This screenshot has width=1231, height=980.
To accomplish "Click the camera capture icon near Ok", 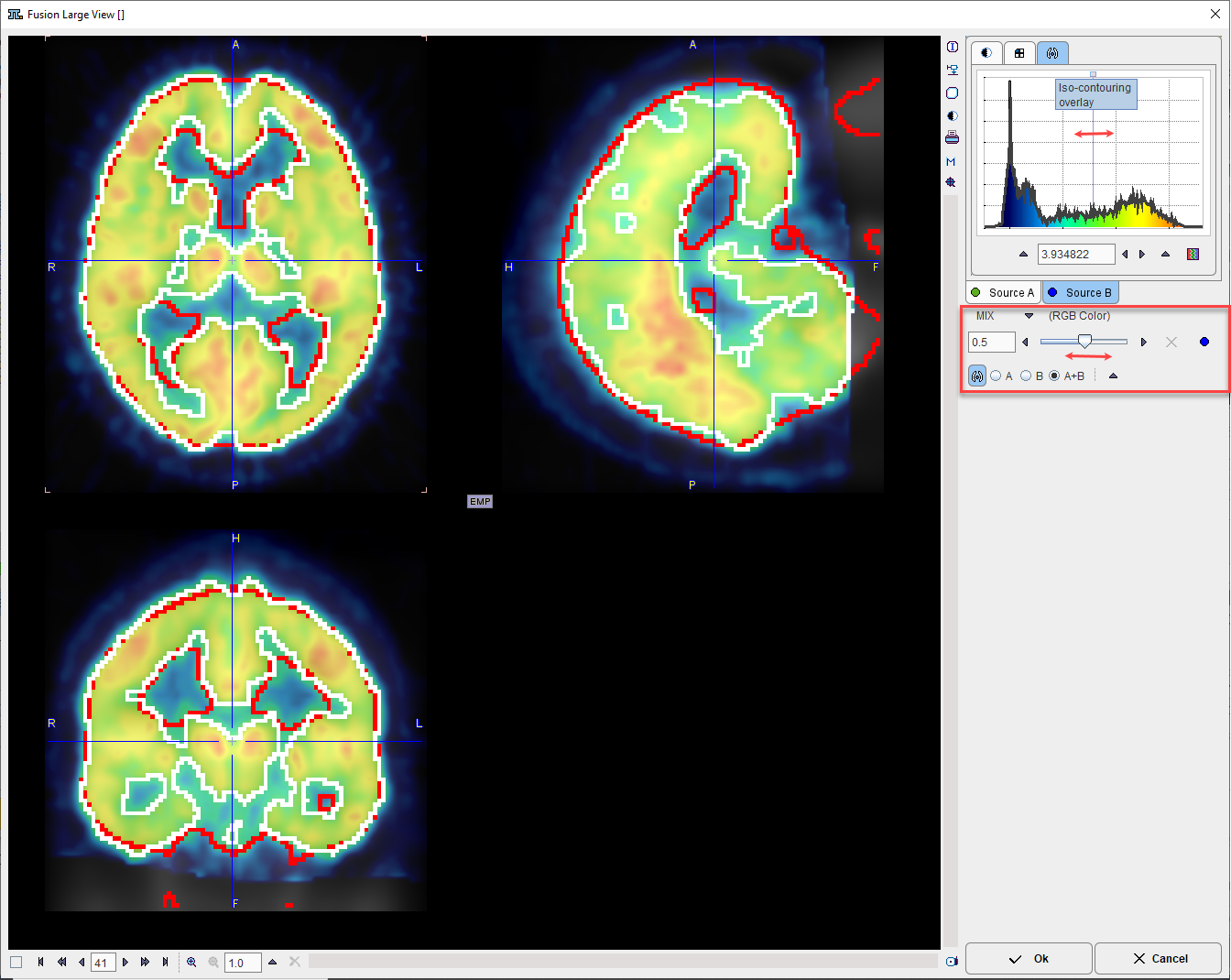I will 953,961.
